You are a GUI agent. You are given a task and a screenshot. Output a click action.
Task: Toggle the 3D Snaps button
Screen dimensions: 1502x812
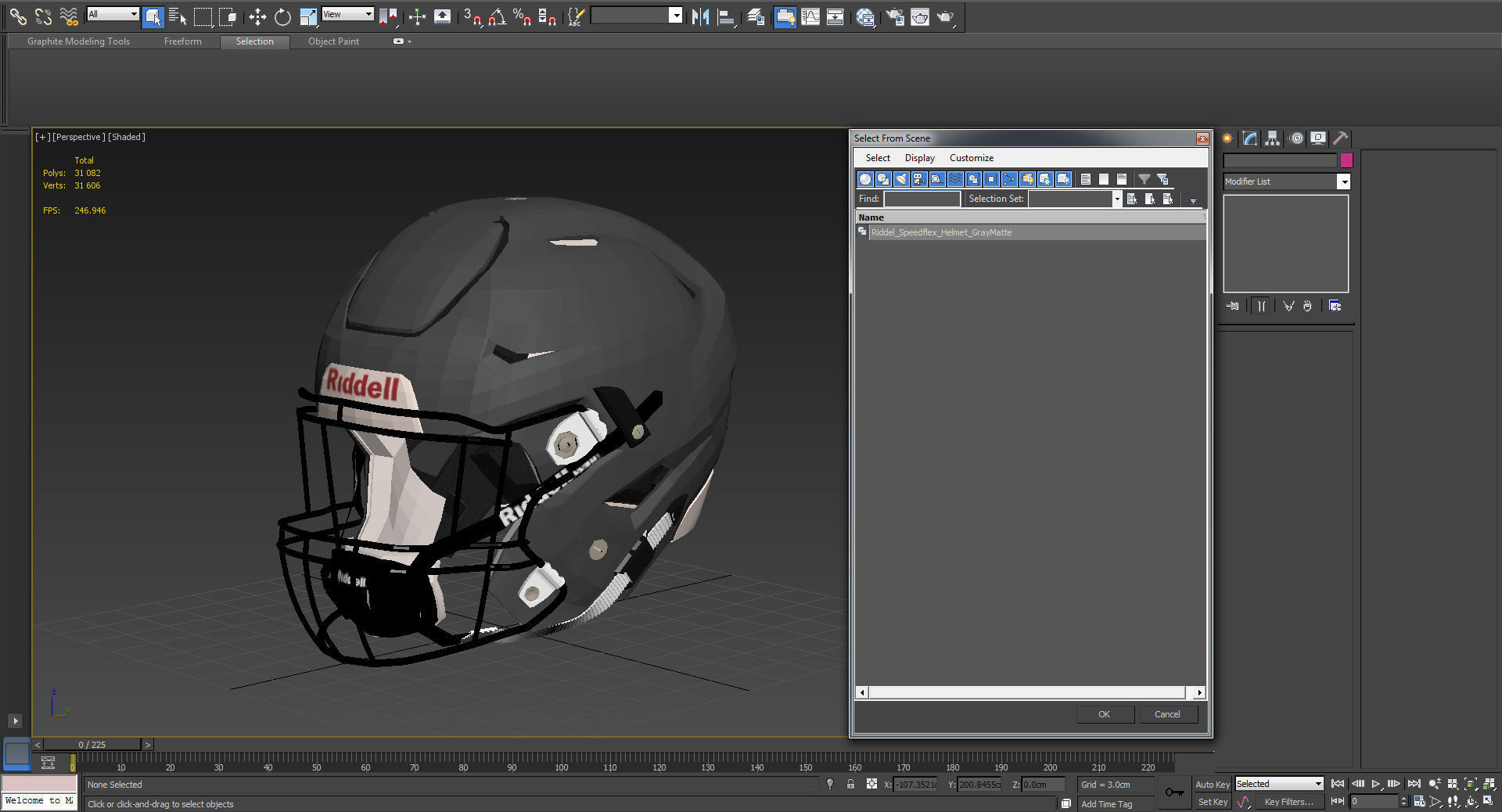tap(472, 16)
